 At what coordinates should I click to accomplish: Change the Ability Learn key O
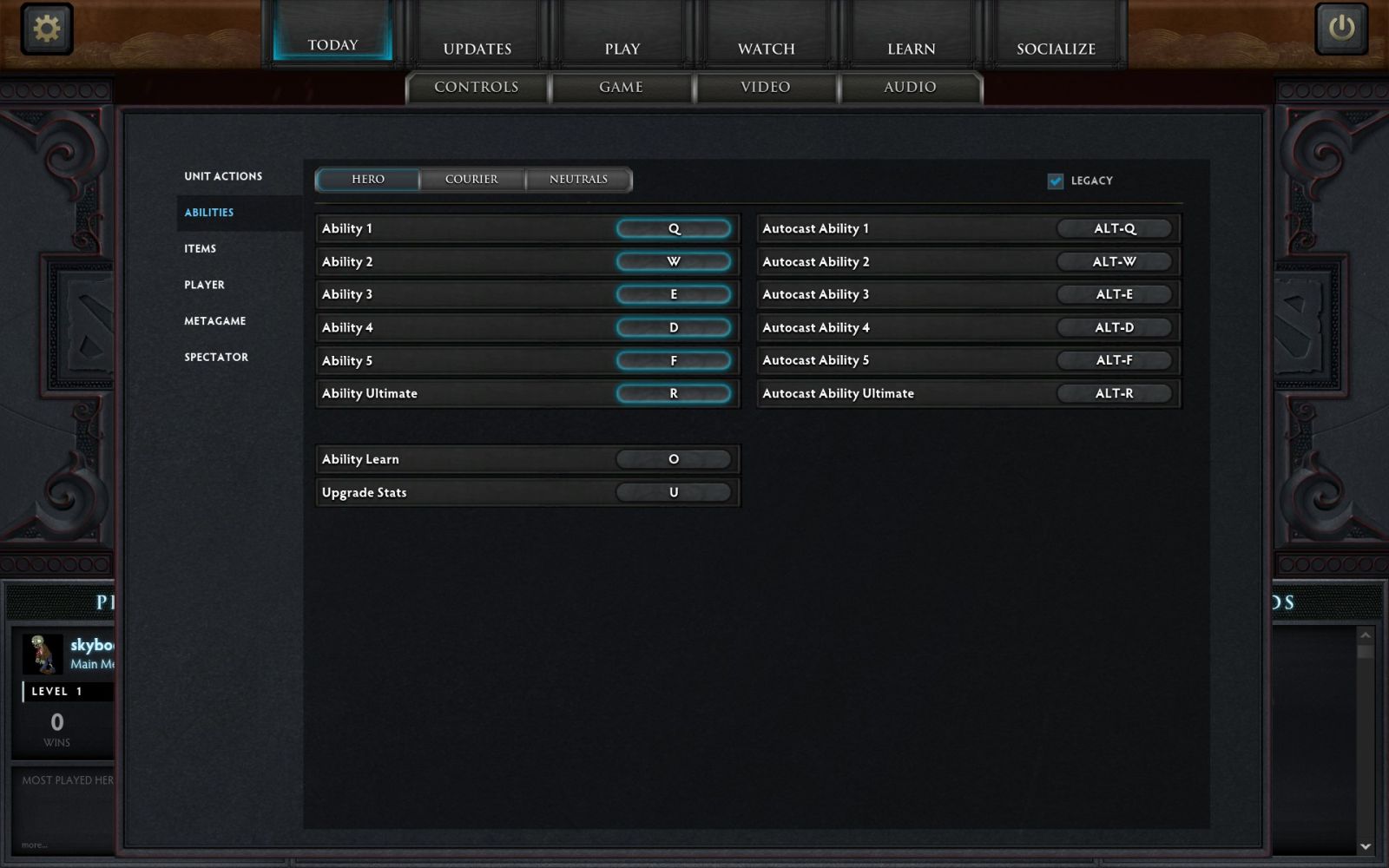pos(674,460)
